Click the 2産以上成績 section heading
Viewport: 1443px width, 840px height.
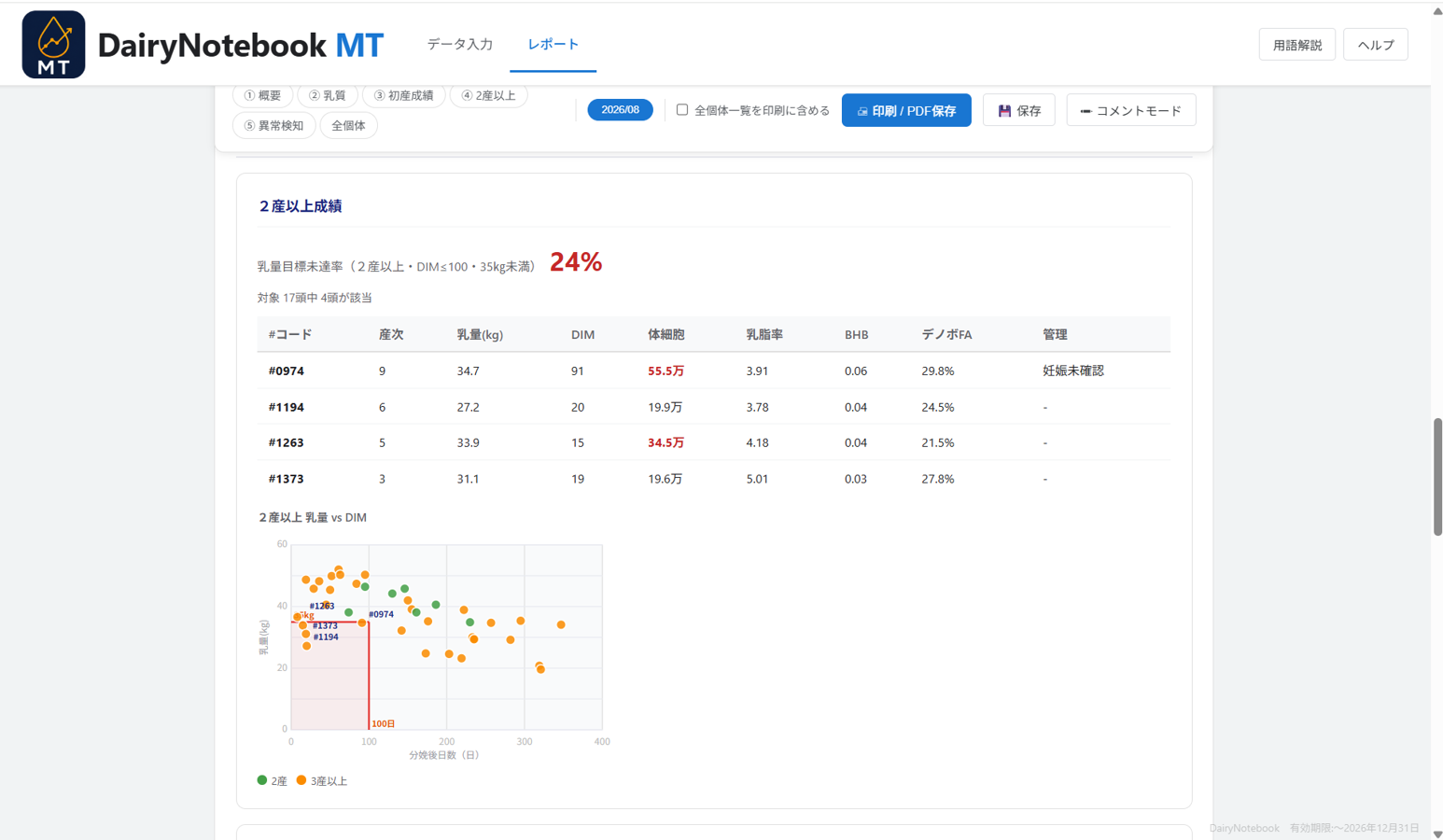pos(301,206)
